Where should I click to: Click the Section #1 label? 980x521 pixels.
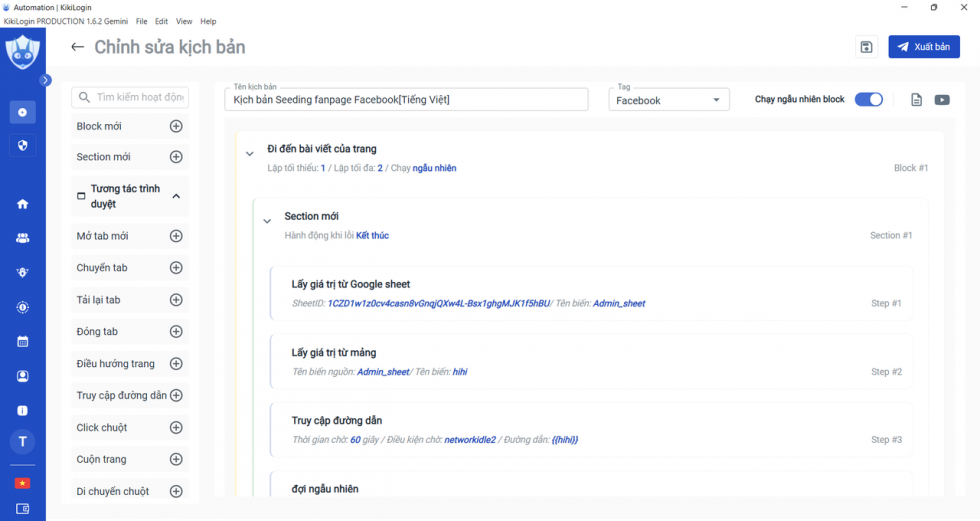coord(891,236)
